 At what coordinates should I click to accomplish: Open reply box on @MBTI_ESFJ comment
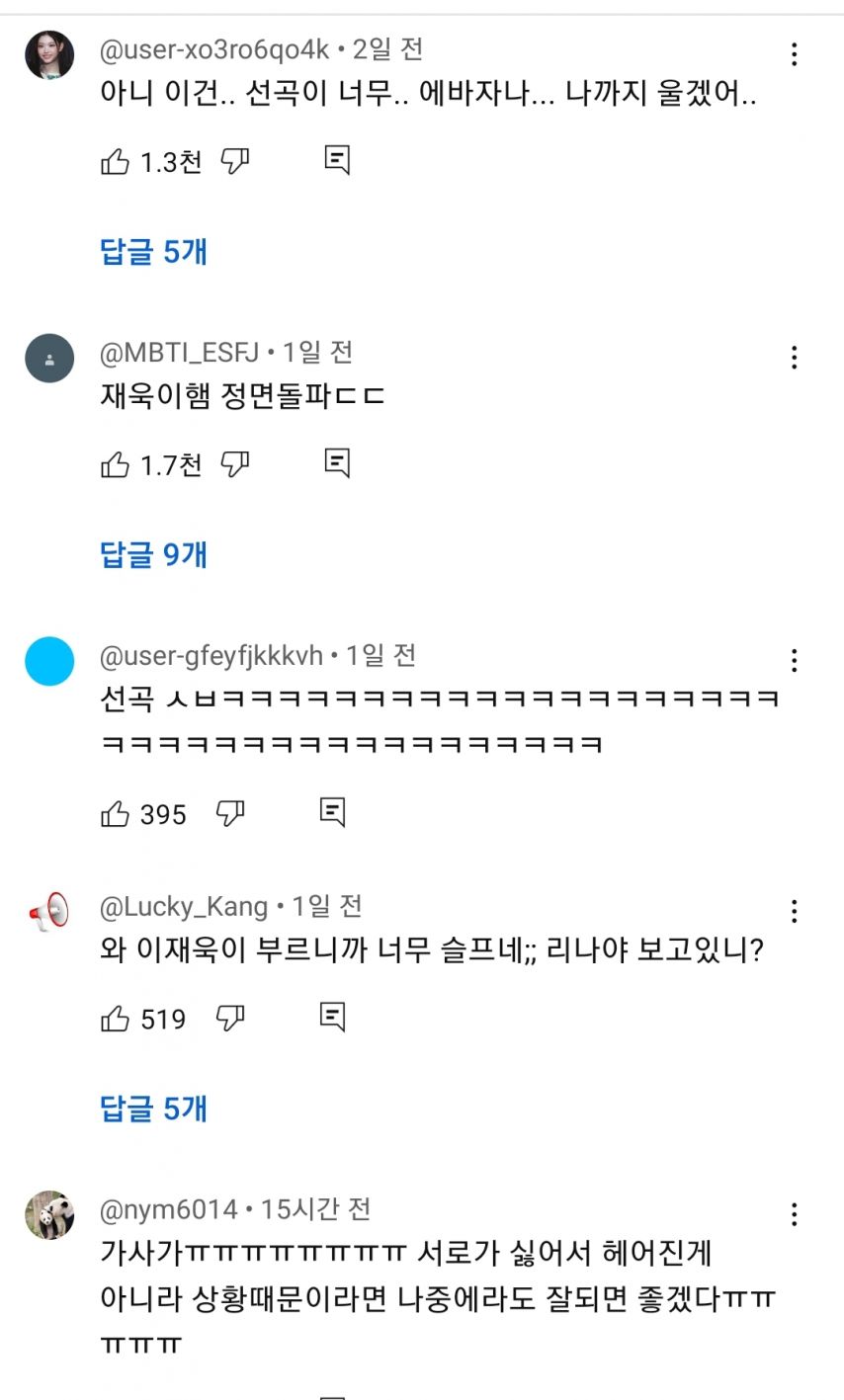coord(337,462)
